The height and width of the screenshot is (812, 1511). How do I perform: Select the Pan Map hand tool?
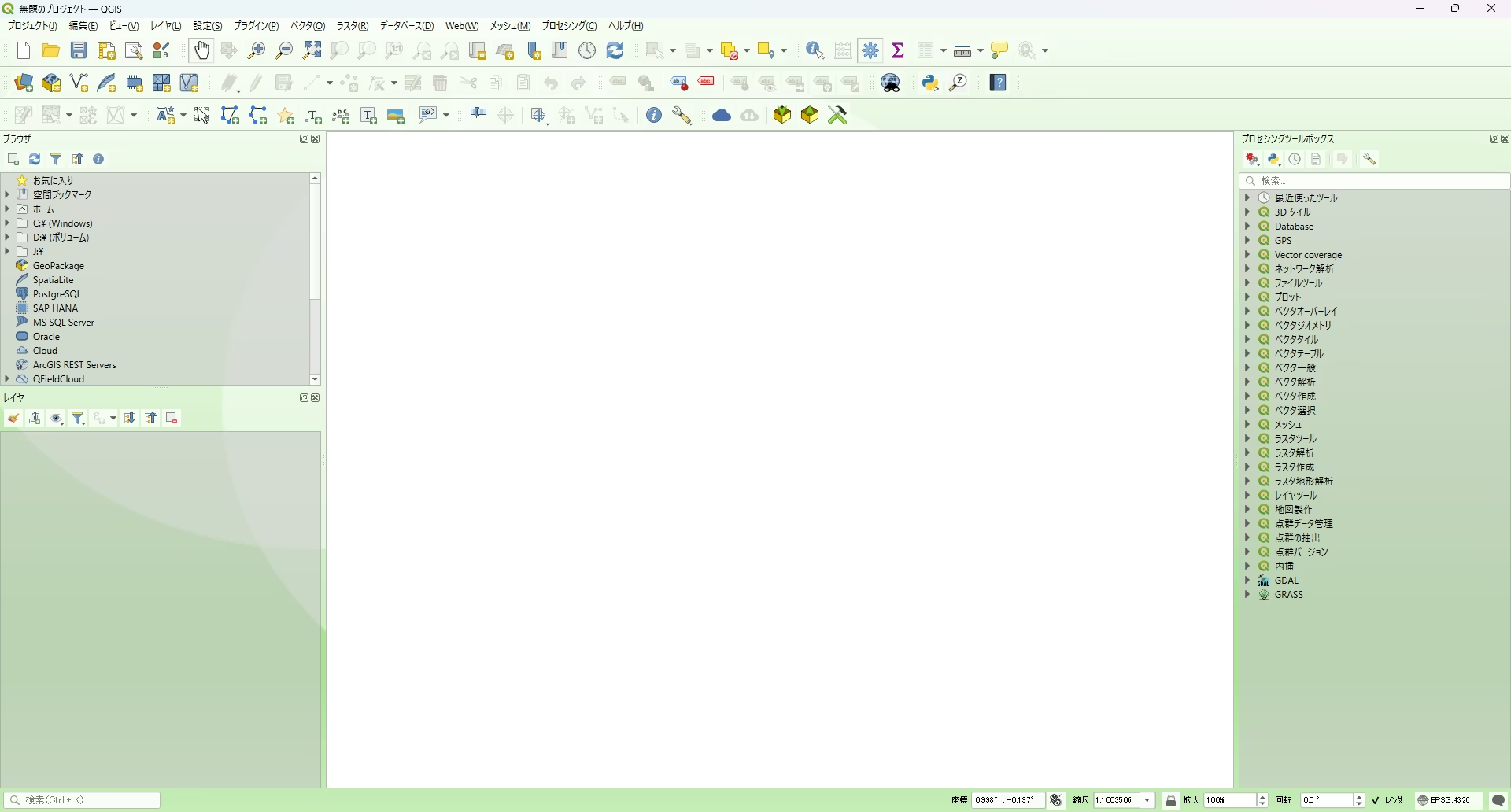pyautogui.click(x=201, y=51)
